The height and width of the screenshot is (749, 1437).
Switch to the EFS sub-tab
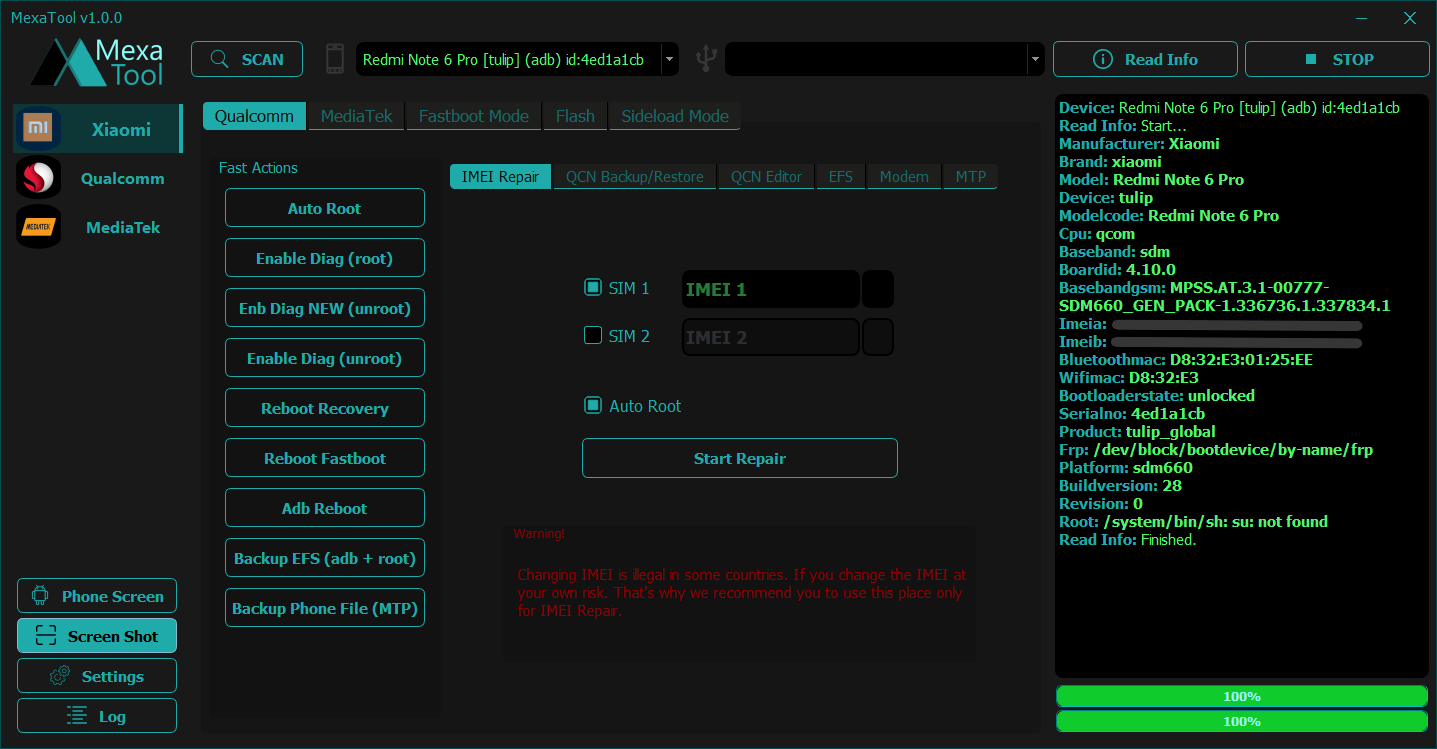841,177
